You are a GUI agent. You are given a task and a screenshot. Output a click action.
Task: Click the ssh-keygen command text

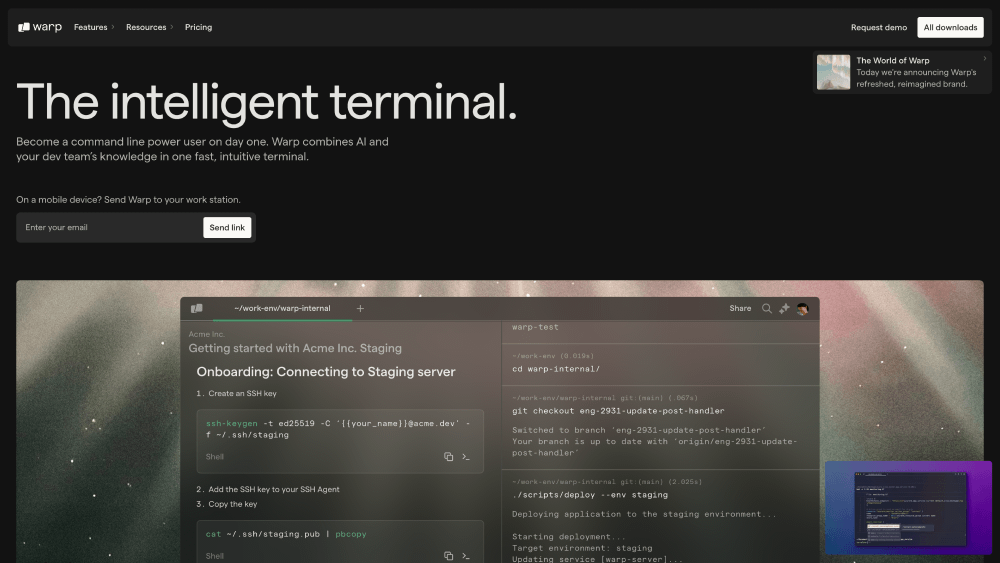tap(338, 429)
